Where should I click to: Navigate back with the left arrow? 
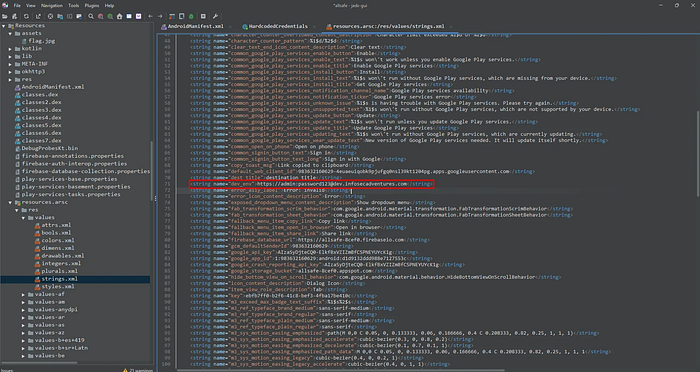click(150, 17)
